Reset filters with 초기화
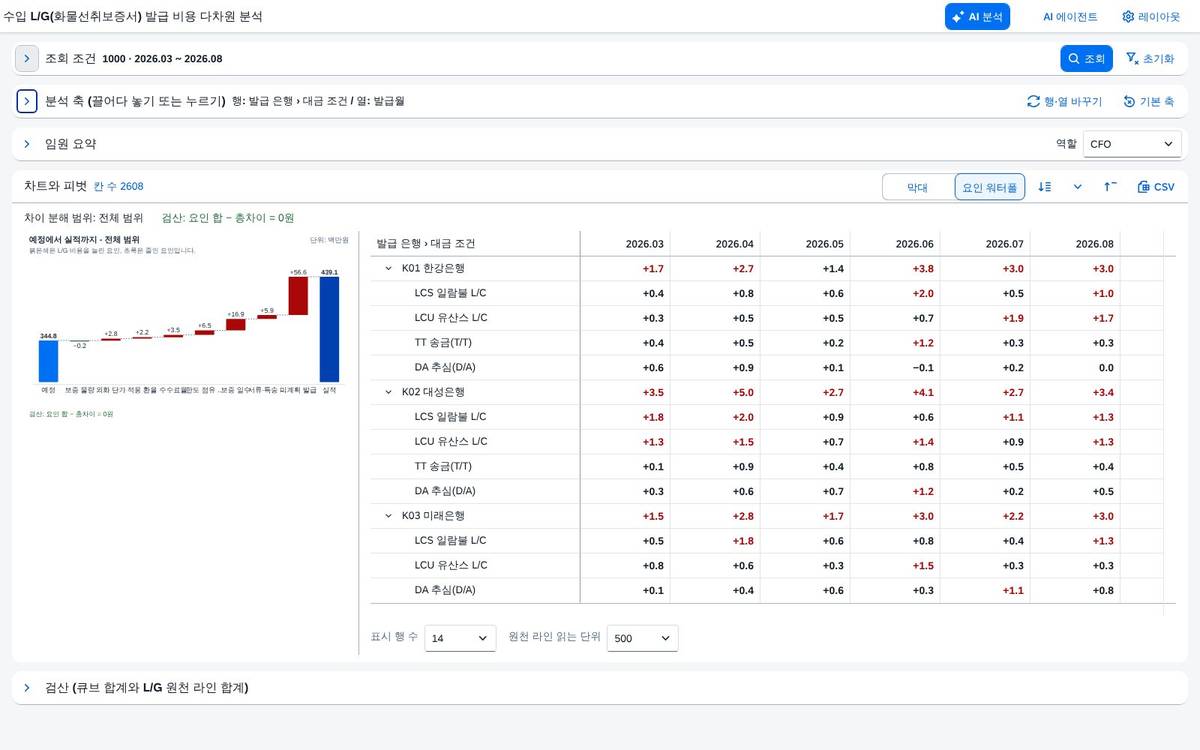The height and width of the screenshot is (750, 1200). [1149, 59]
